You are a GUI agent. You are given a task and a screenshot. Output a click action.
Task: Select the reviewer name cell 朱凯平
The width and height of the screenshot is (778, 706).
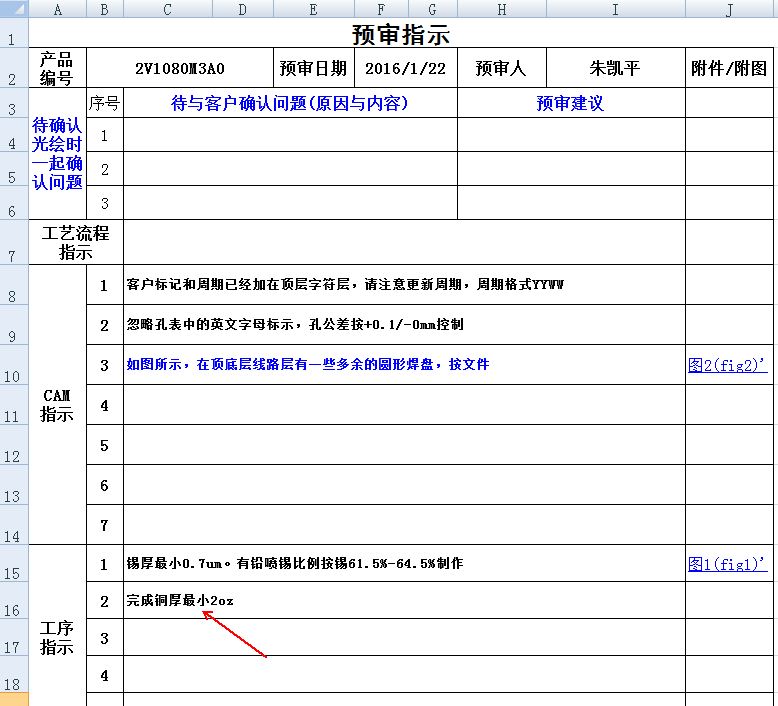(x=615, y=68)
